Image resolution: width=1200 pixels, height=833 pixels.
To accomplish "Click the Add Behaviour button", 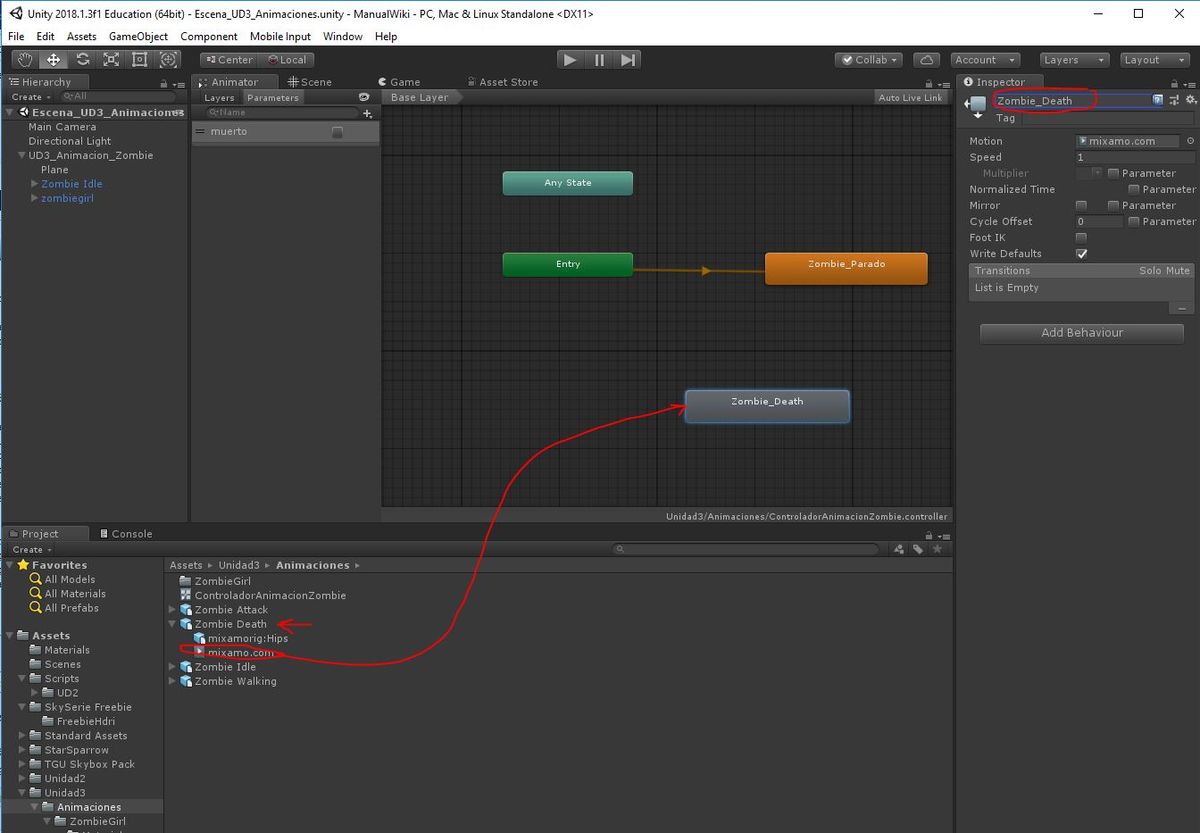I will pos(1082,333).
